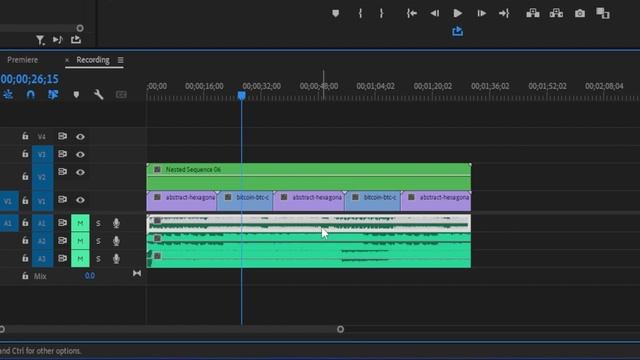Solo audio track A1
Viewport: 640px width, 360px height.
[x=98, y=223]
